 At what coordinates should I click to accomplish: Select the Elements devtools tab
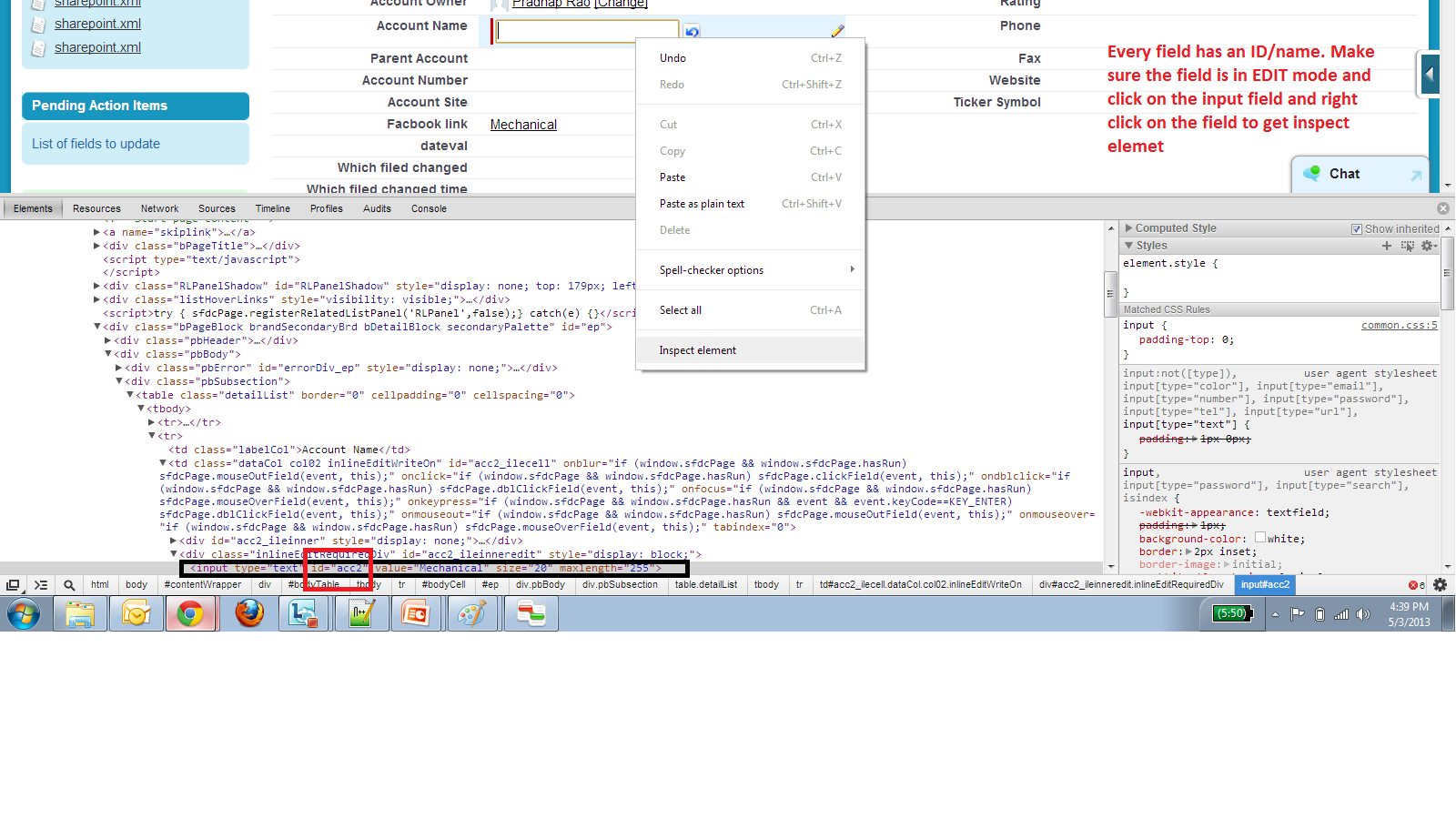tap(33, 208)
